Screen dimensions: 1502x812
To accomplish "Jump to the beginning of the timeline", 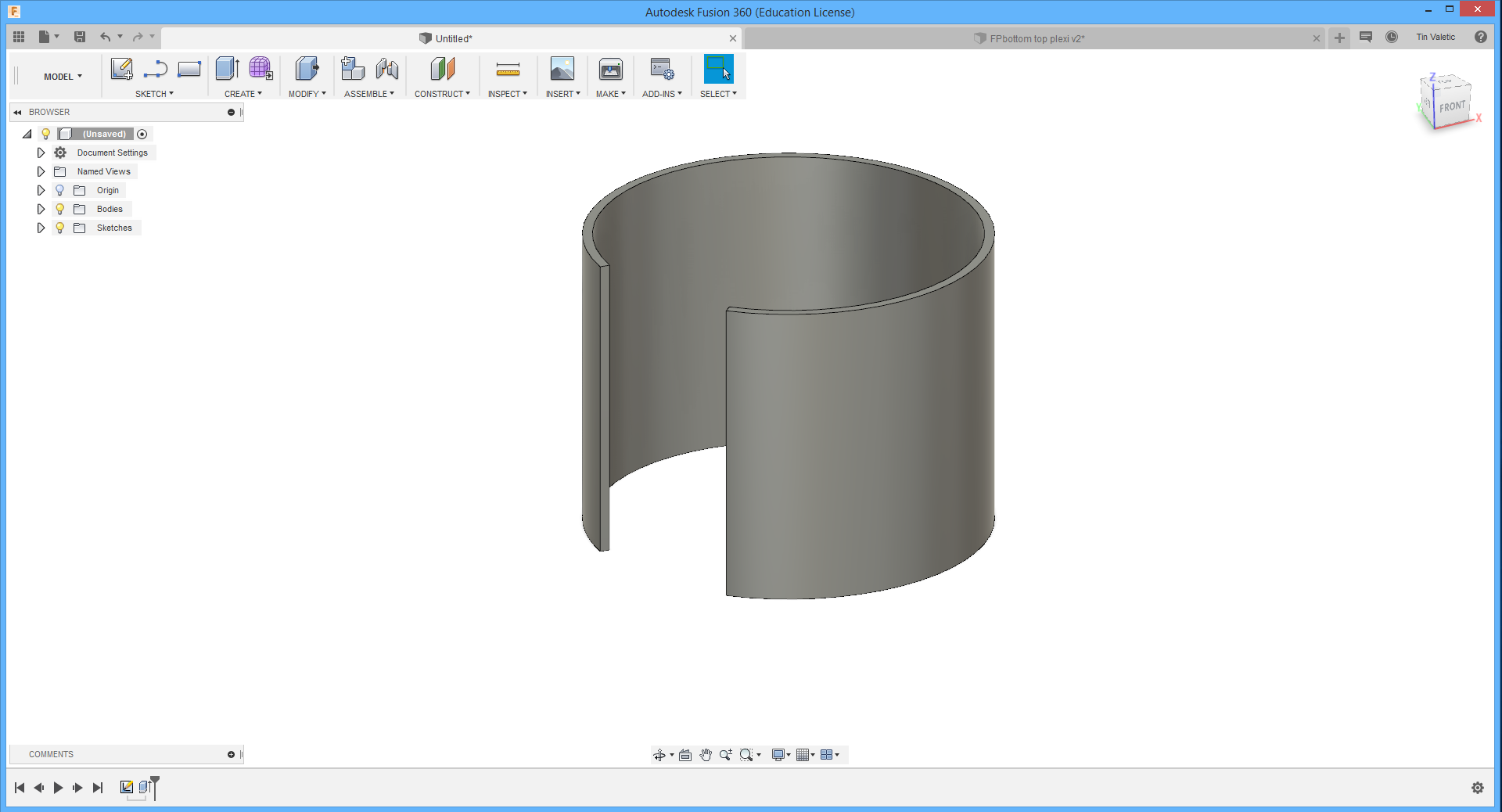I will (20, 788).
